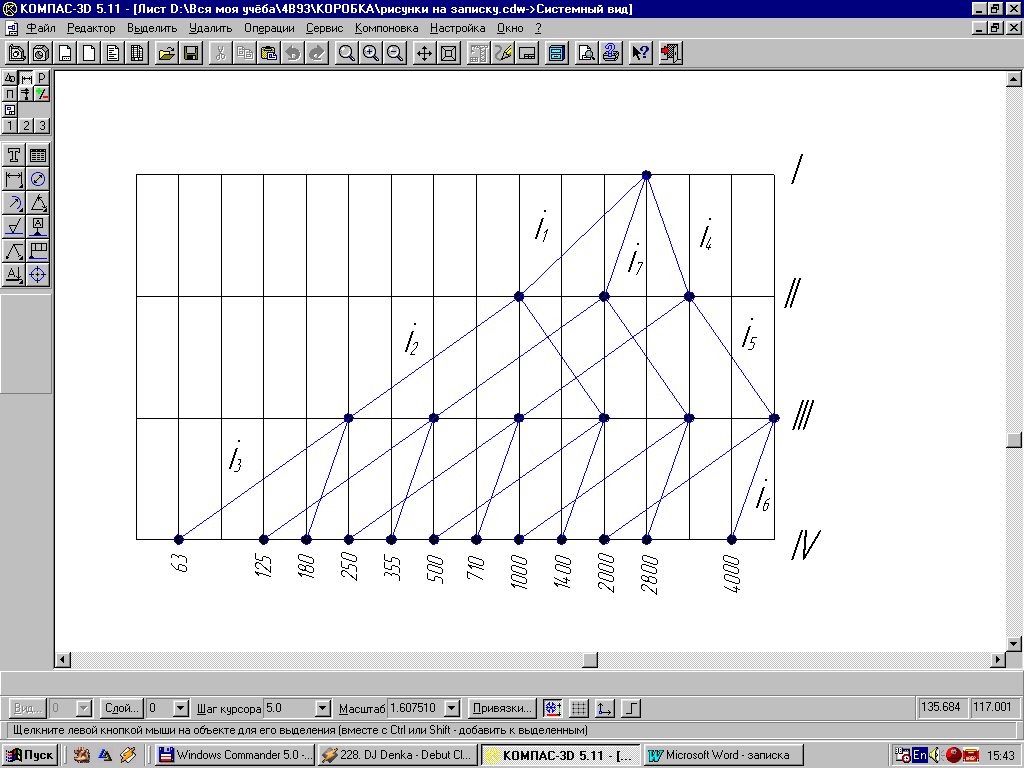Select the linear dimension tool
Image resolution: width=1024 pixels, height=768 pixels.
click(14, 179)
